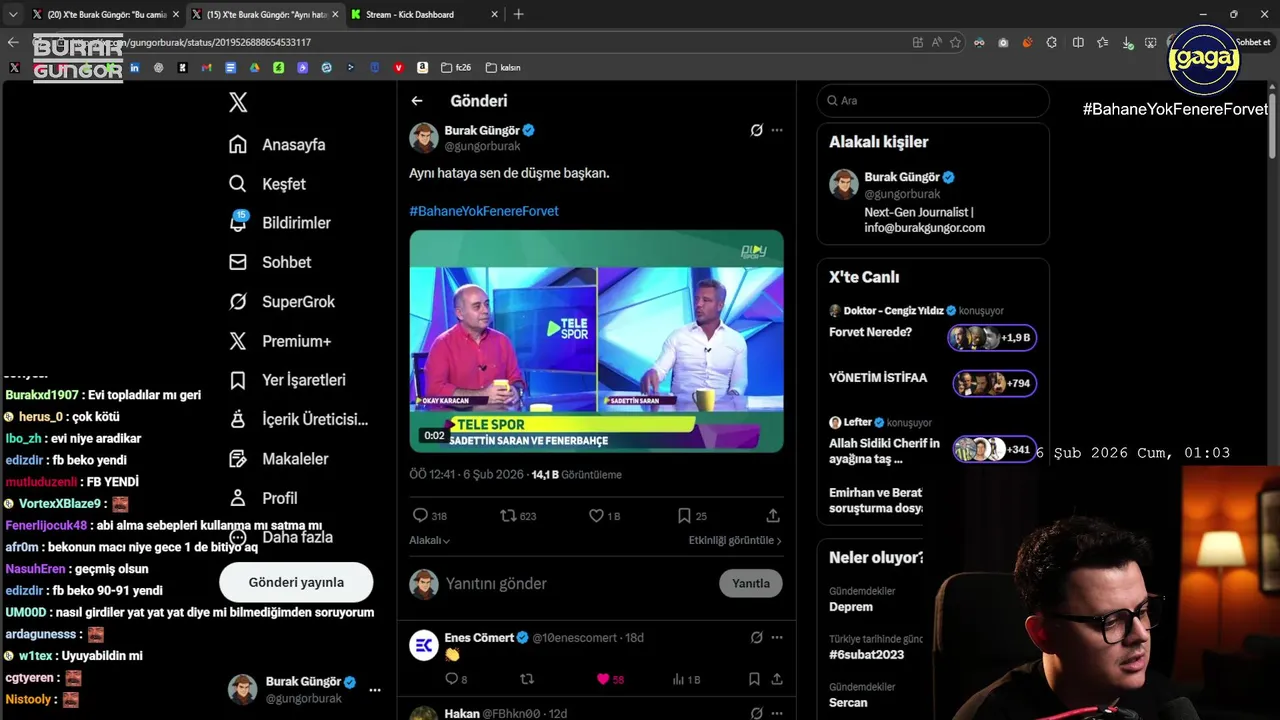The height and width of the screenshot is (720, 1280).
Task: Open #BahaneYokFenereForvet hashtag link in post
Action: pos(484,211)
